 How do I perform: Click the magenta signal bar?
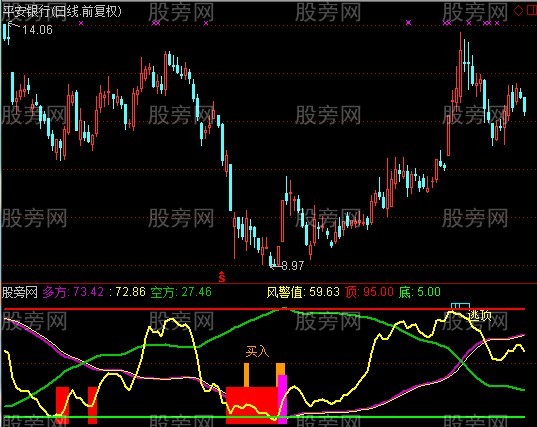click(283, 399)
